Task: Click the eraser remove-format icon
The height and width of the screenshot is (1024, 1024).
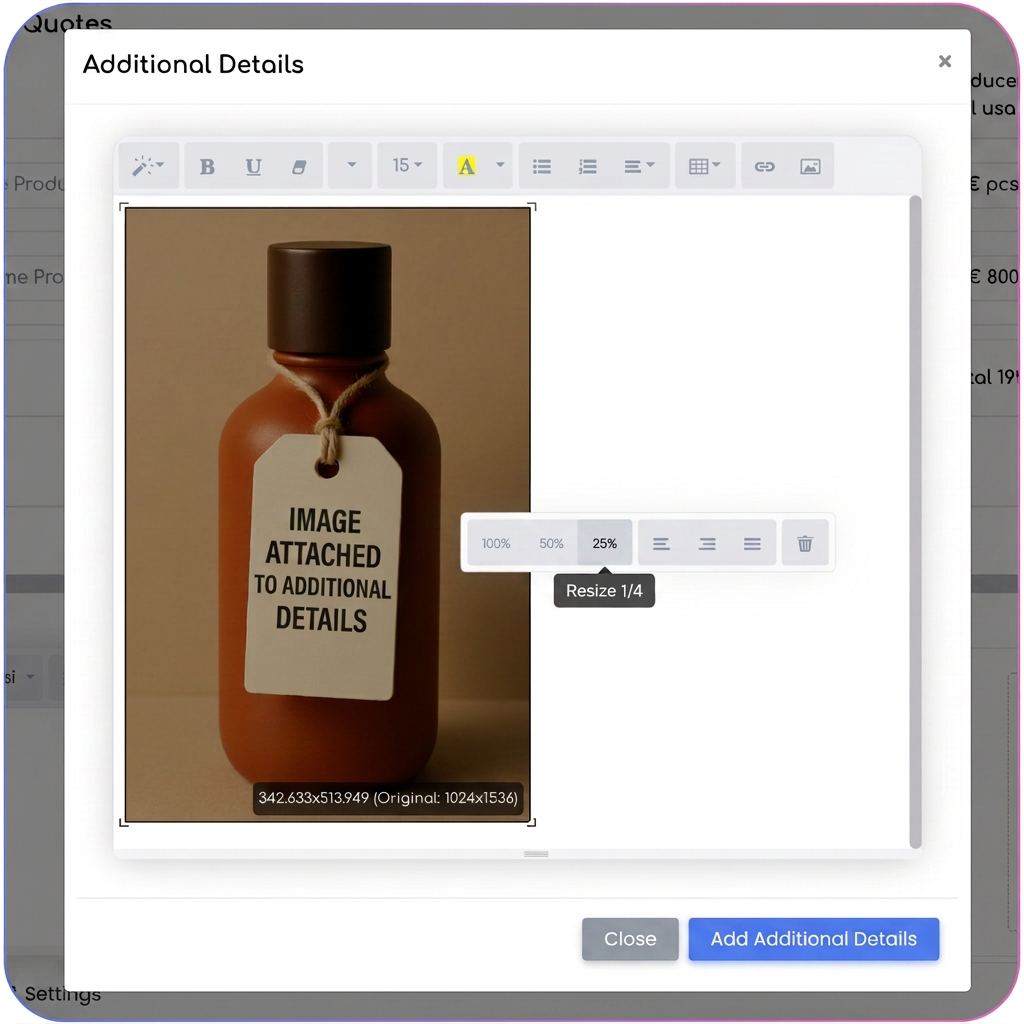Action: 299,167
